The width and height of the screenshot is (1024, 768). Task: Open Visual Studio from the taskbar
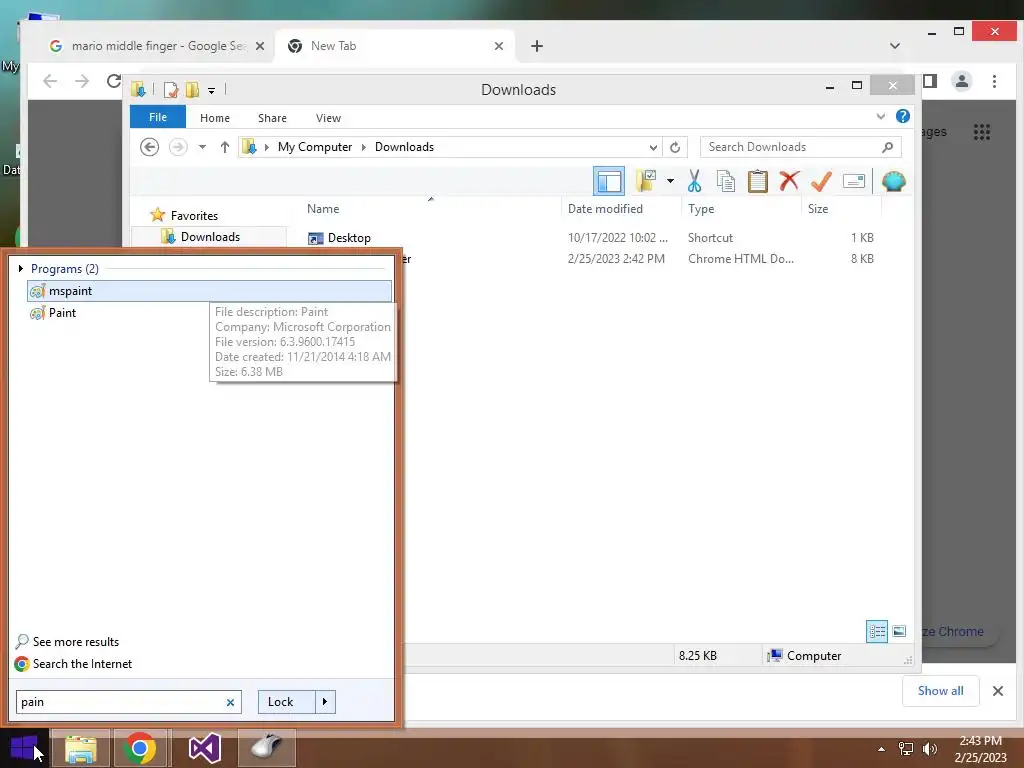point(204,748)
